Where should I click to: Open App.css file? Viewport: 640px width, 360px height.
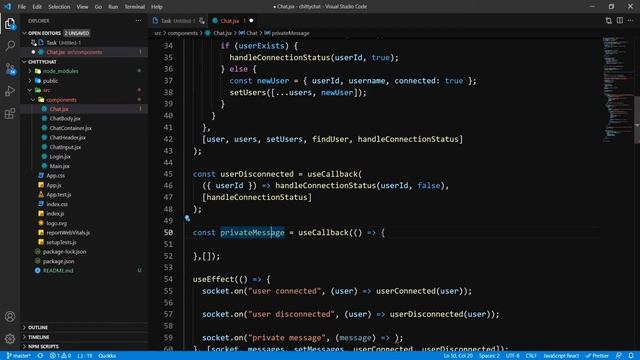pyautogui.click(x=56, y=176)
